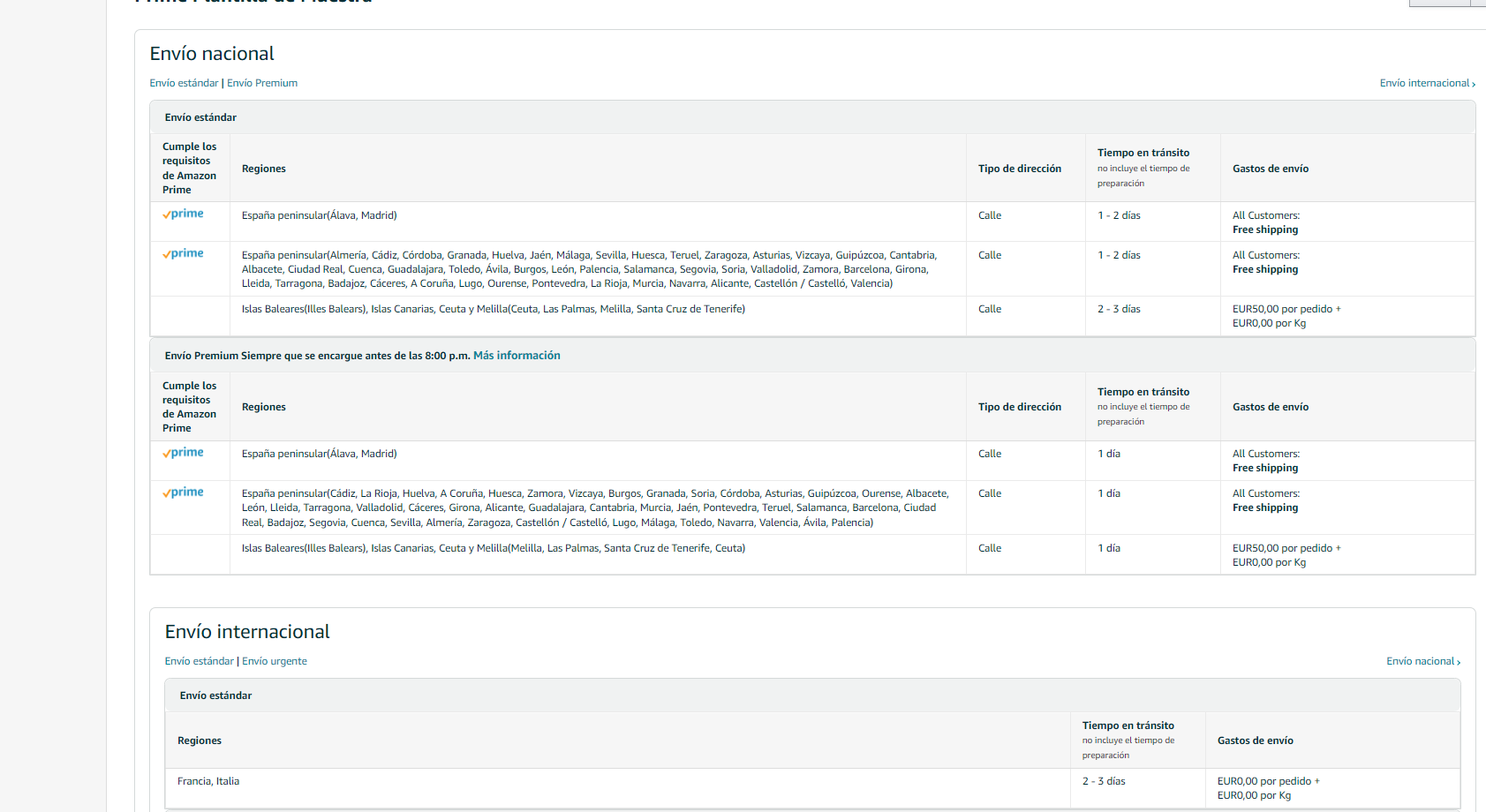The width and height of the screenshot is (1486, 812).
Task: Click 'Tiempo en tránsito' header in Premium table
Action: [x=1143, y=392]
